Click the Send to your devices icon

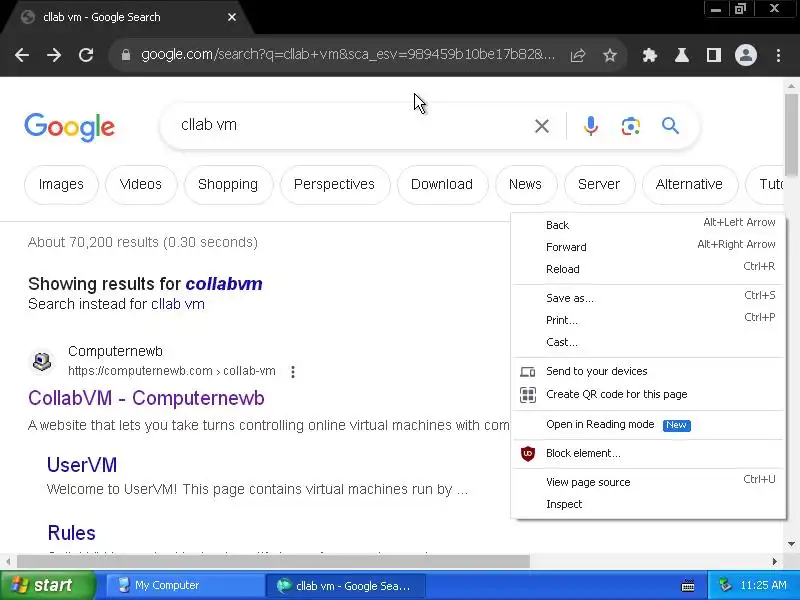pos(528,371)
